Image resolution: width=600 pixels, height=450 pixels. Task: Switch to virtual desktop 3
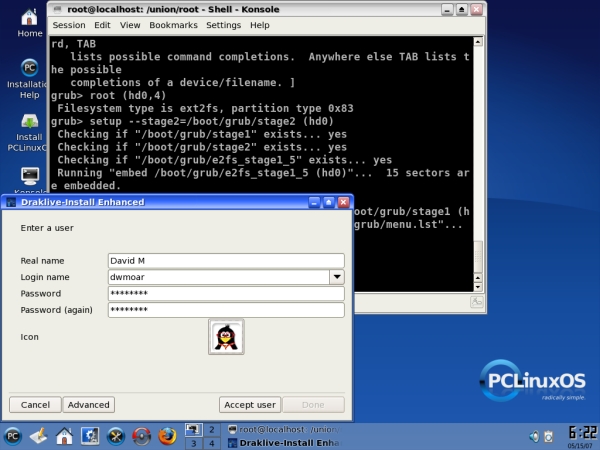[194, 443]
